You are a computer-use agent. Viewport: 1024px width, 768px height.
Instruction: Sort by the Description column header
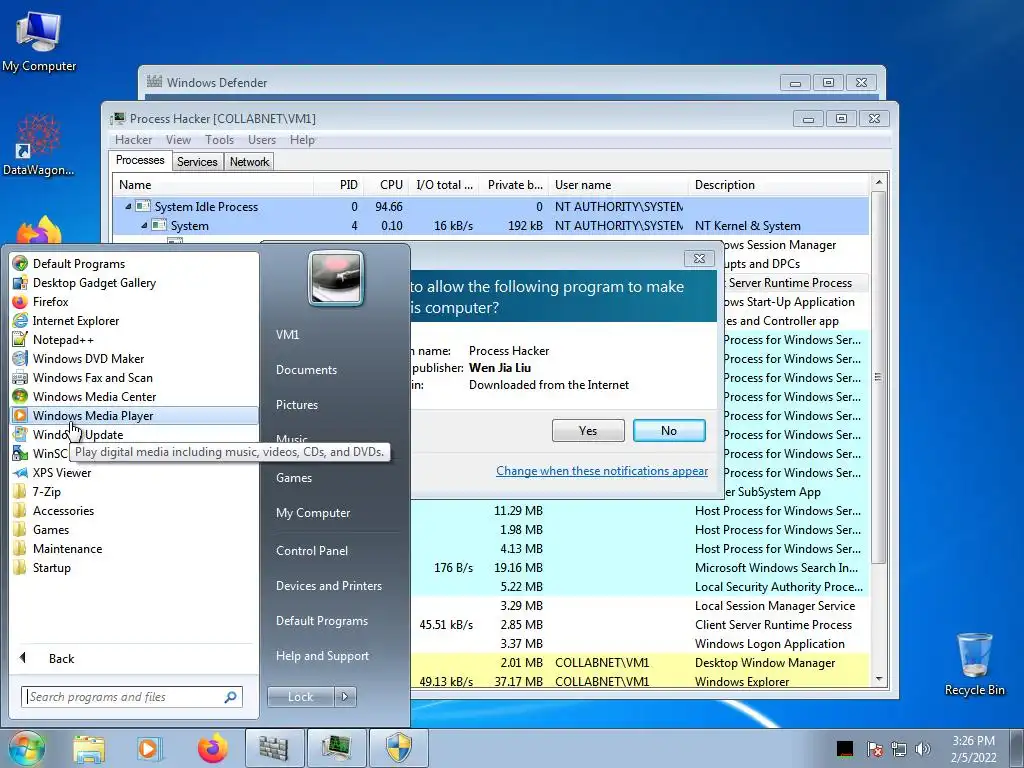tap(778, 185)
